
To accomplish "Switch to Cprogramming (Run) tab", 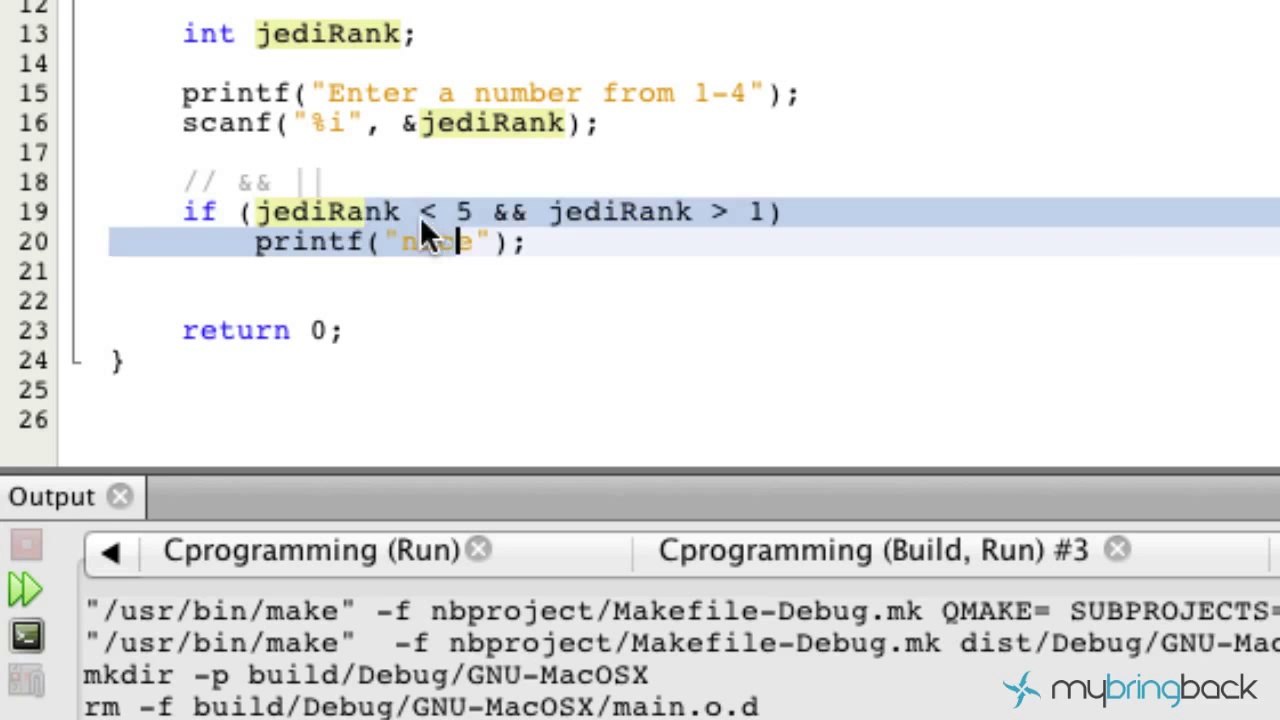I will [311, 550].
